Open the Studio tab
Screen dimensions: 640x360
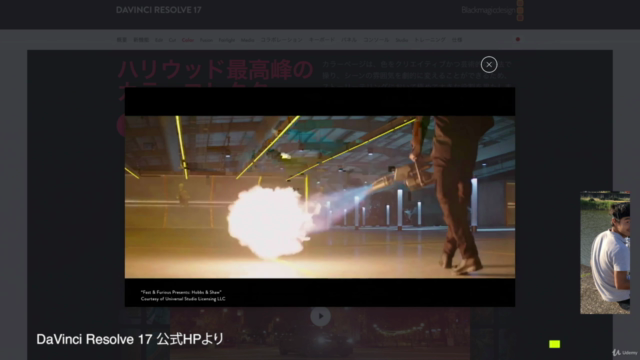pyautogui.click(x=402, y=40)
